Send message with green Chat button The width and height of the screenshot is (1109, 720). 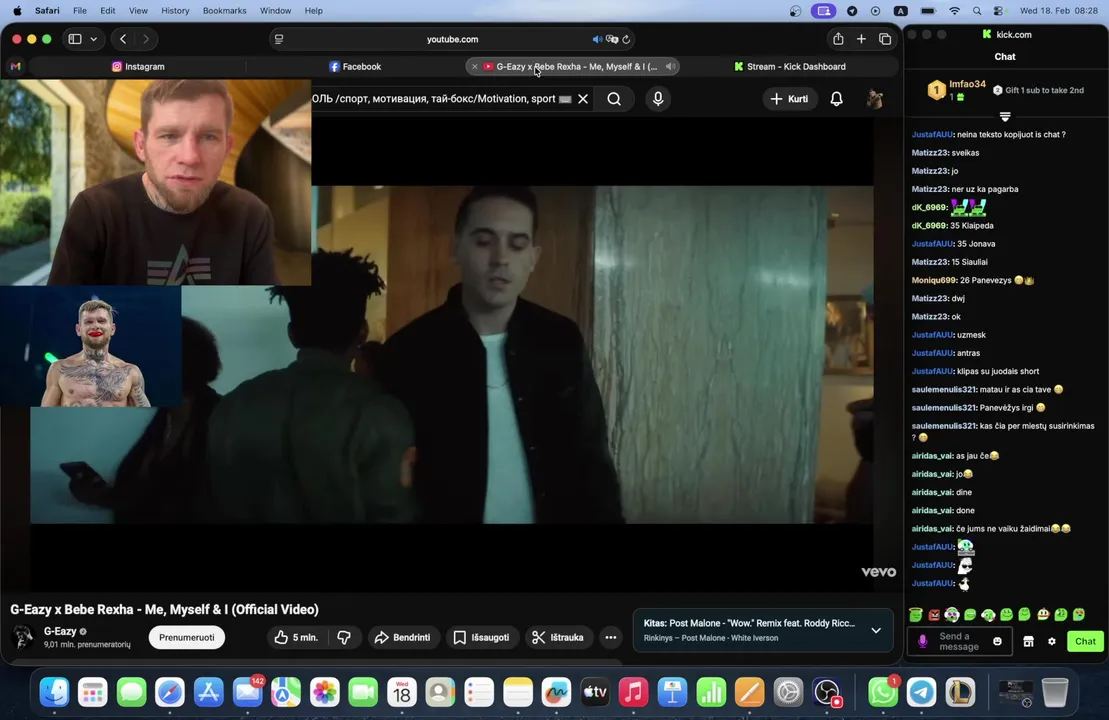(x=1085, y=641)
